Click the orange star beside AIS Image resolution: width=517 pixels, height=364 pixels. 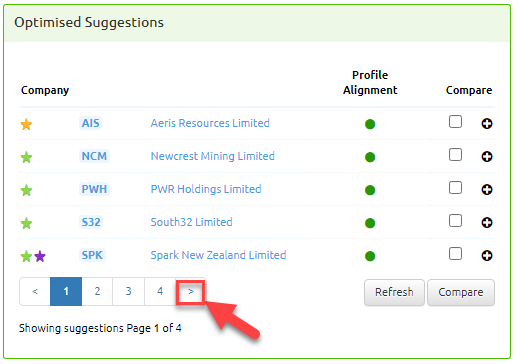(x=26, y=124)
